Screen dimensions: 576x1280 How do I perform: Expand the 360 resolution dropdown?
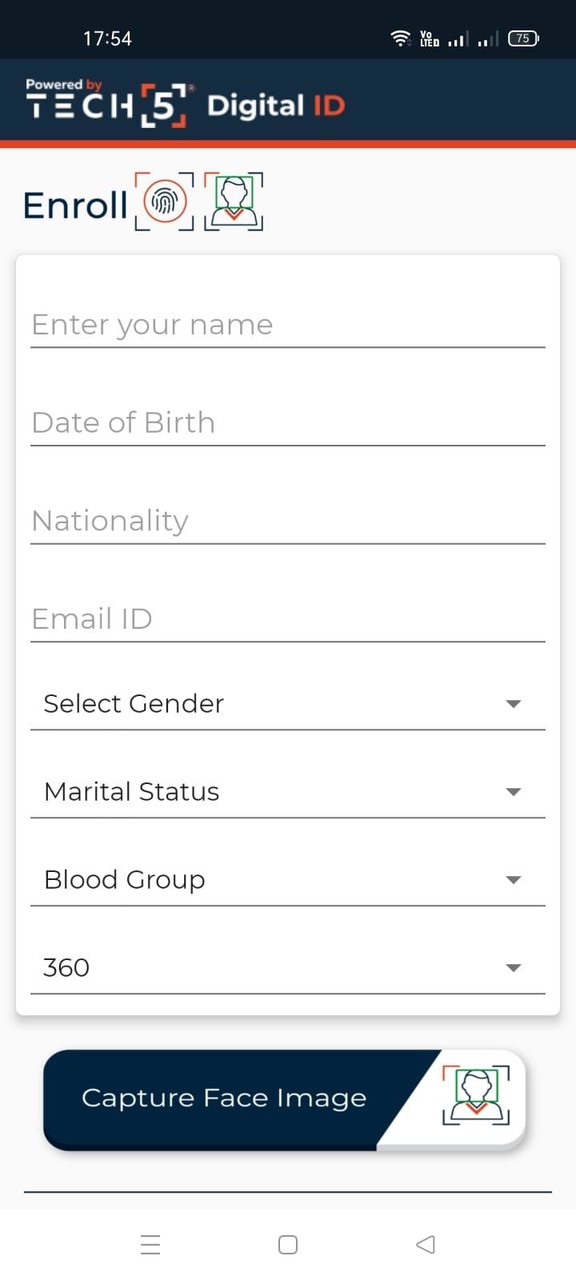click(287, 967)
